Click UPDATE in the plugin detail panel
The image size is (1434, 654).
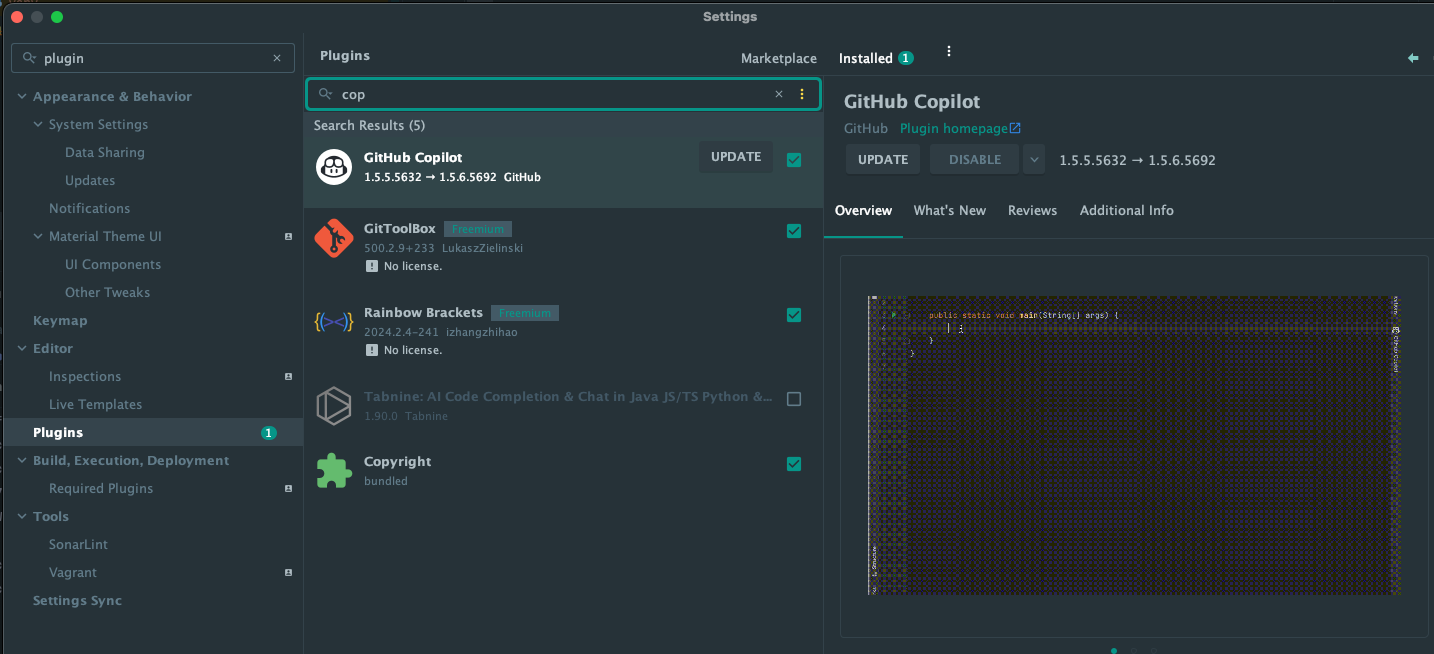coord(883,159)
